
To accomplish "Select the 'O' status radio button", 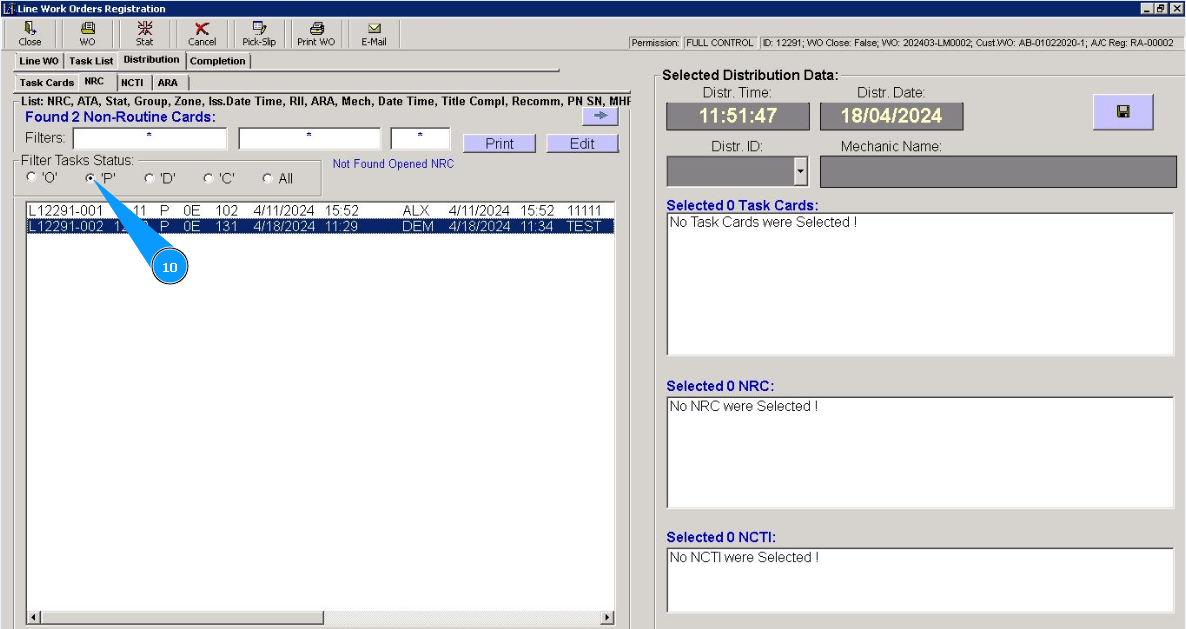I will pyautogui.click(x=31, y=178).
